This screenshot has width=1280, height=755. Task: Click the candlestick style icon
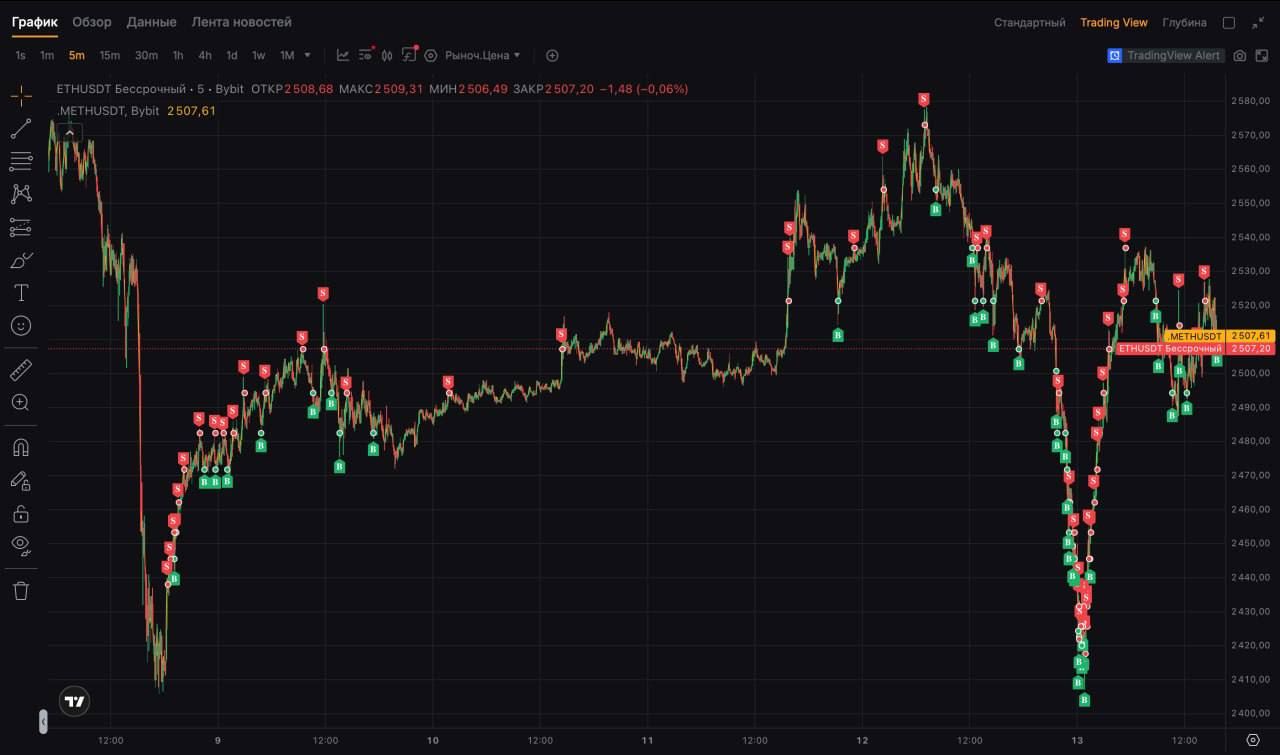387,55
